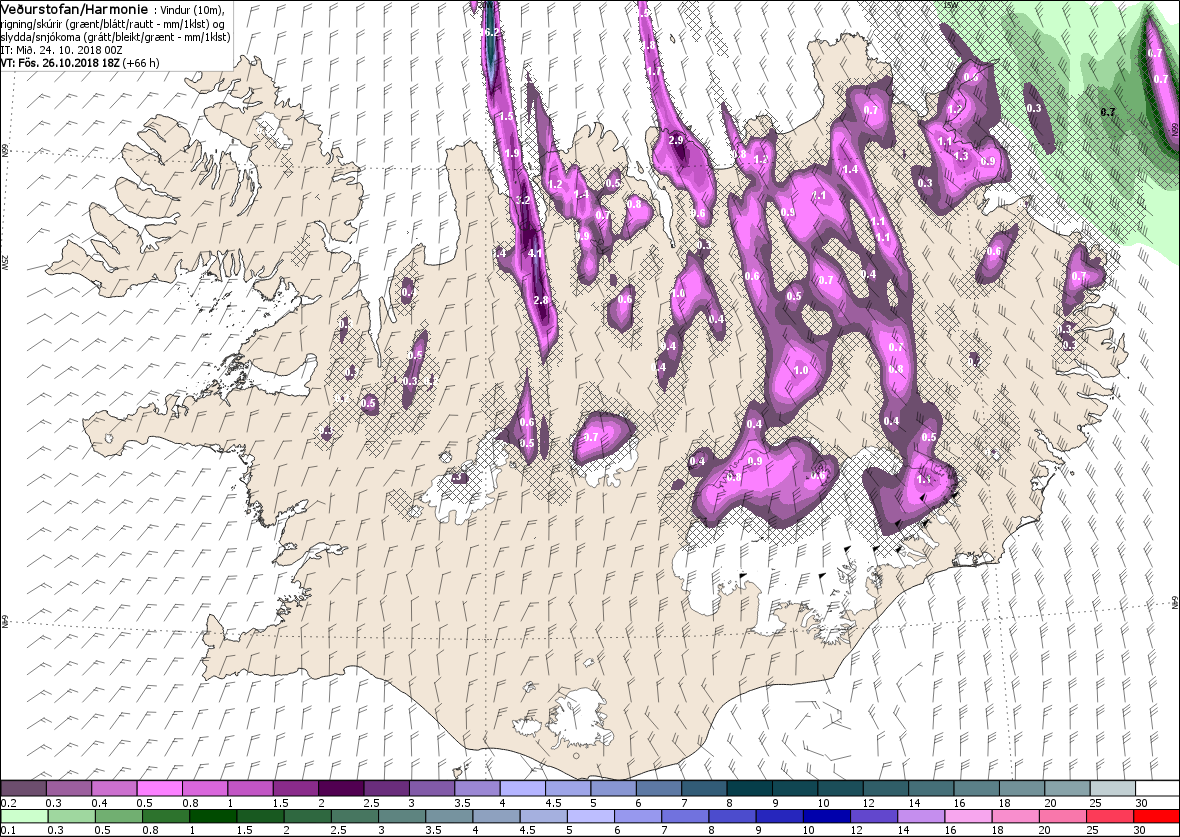Click the "3.2" precipitation value on the map
The height and width of the screenshot is (837, 1180).
point(524,200)
